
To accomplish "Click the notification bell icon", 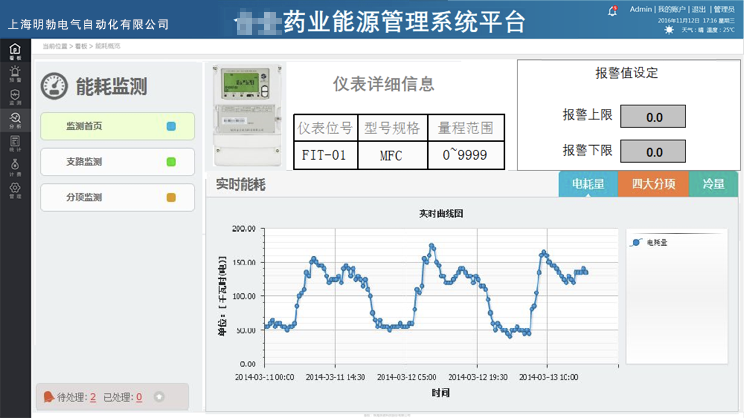I will click(612, 10).
